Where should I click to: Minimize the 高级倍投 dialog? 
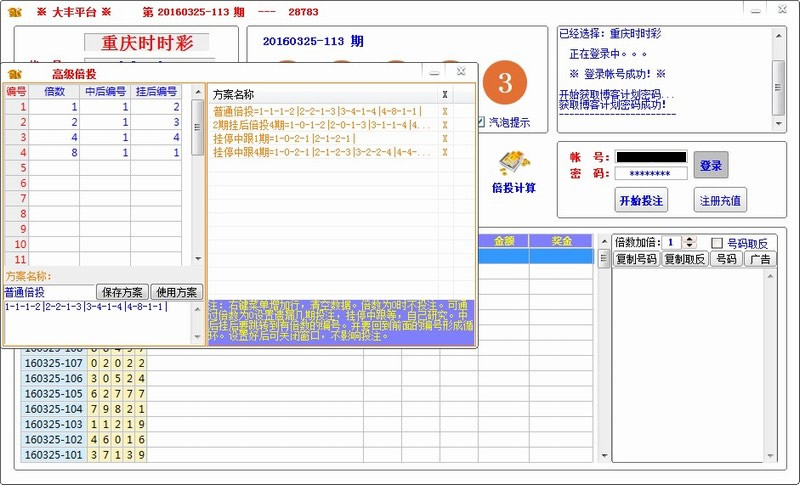point(434,72)
